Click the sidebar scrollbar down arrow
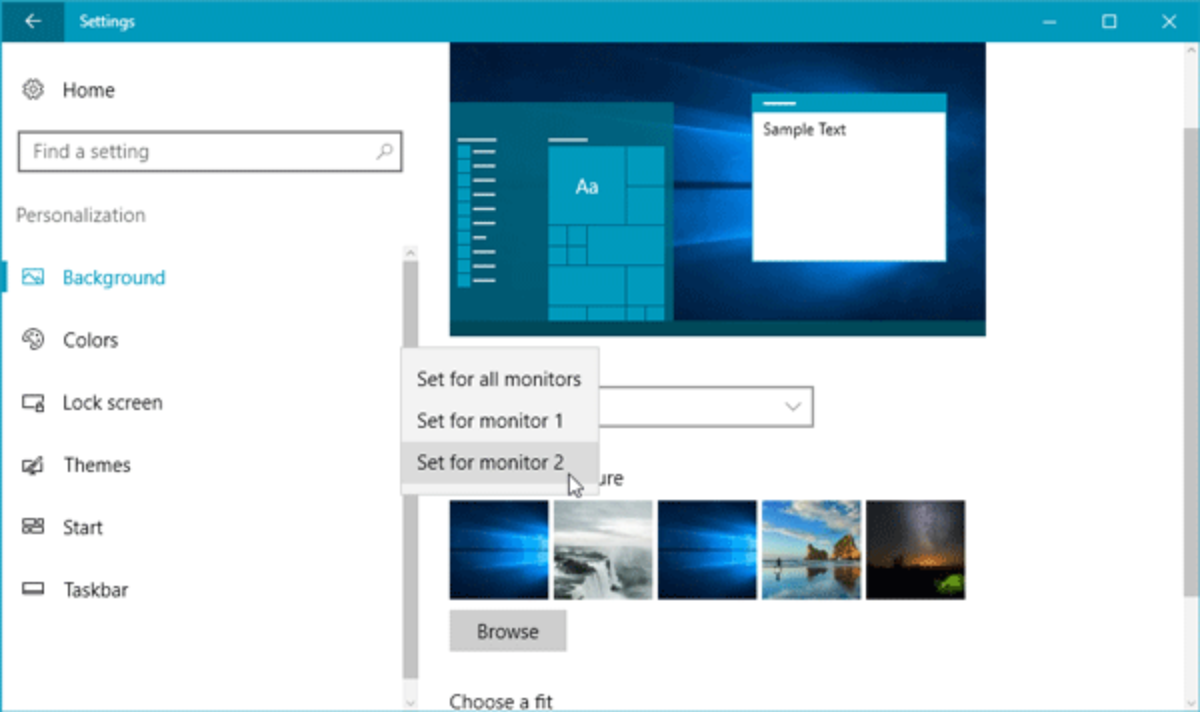The height and width of the screenshot is (712, 1200). pyautogui.click(x=410, y=702)
